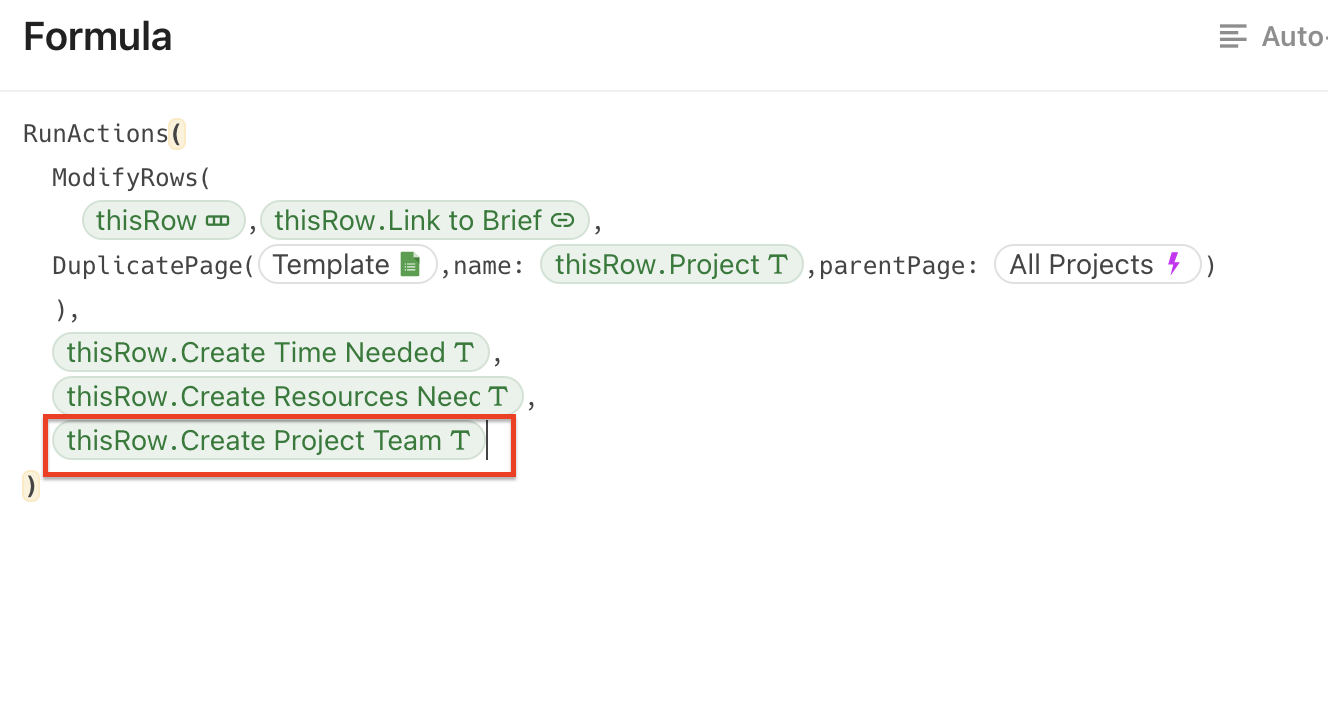This screenshot has height=714, width=1328.
Task: Select the All Projects chip label
Action: coord(1081,265)
